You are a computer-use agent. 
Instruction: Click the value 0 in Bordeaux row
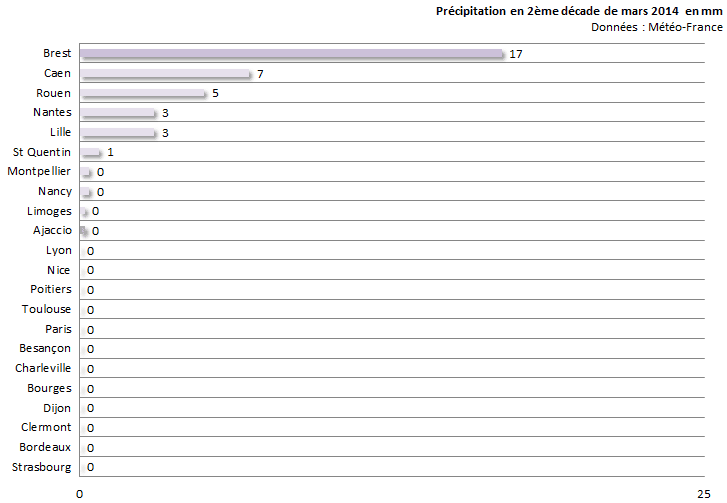pyautogui.click(x=90, y=447)
